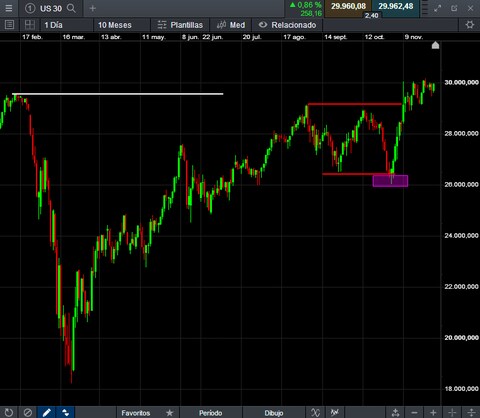The height and width of the screenshot is (418, 480).
Task: Pop out the chart into new window
Action: tap(454, 8)
